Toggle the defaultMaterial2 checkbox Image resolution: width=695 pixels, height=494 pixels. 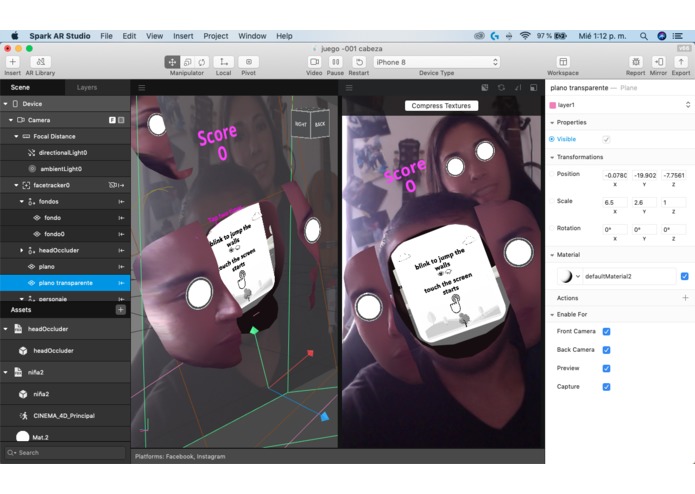point(684,276)
